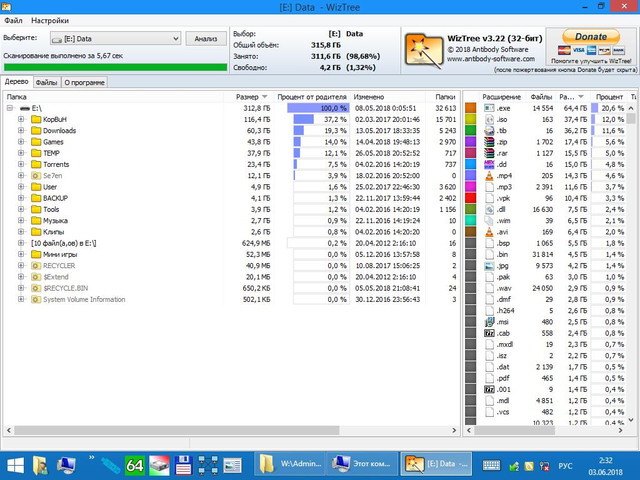Viewport: 640px width, 480px height.
Task: Click extension list scroll down arrow
Action: pyautogui.click(x=631, y=420)
